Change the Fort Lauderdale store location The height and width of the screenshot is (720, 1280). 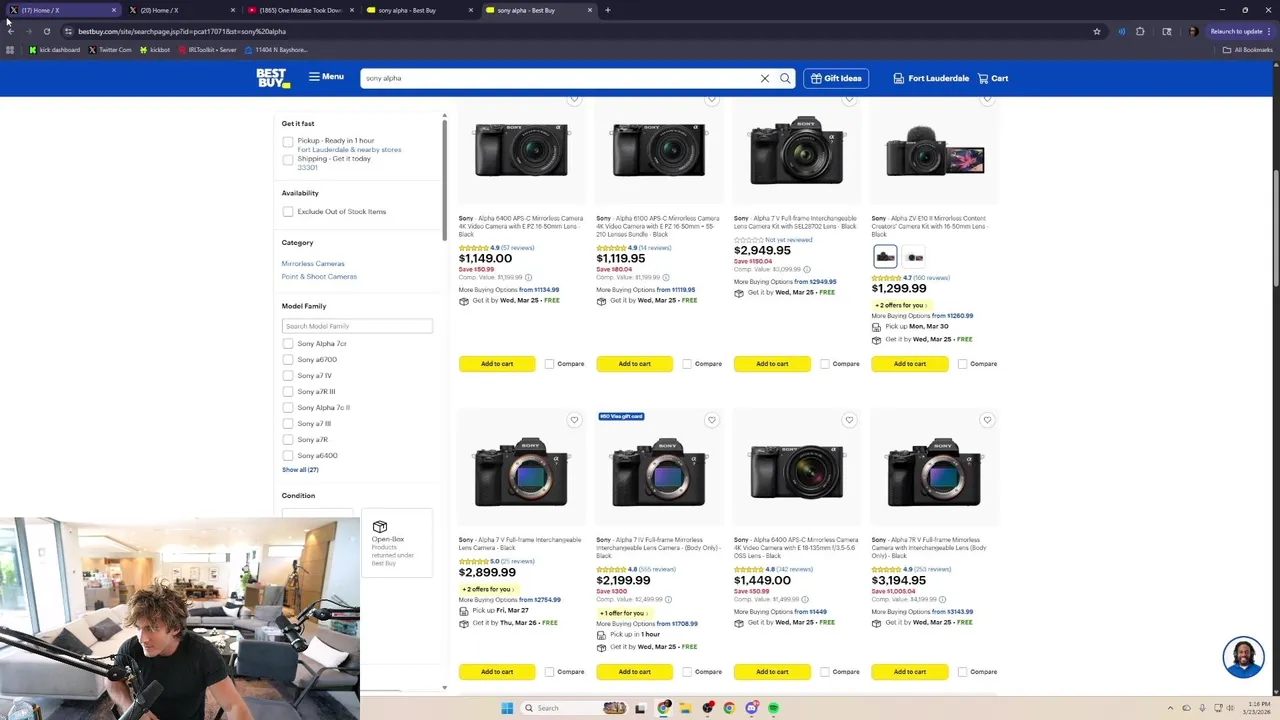(931, 78)
